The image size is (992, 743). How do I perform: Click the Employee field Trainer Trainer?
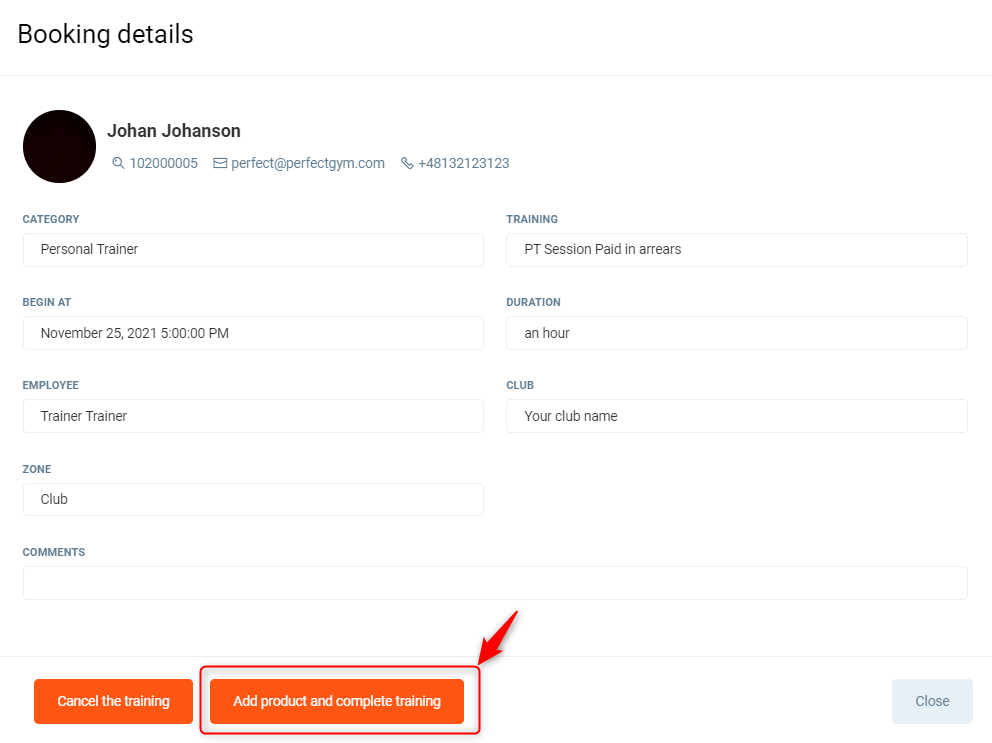click(x=253, y=416)
